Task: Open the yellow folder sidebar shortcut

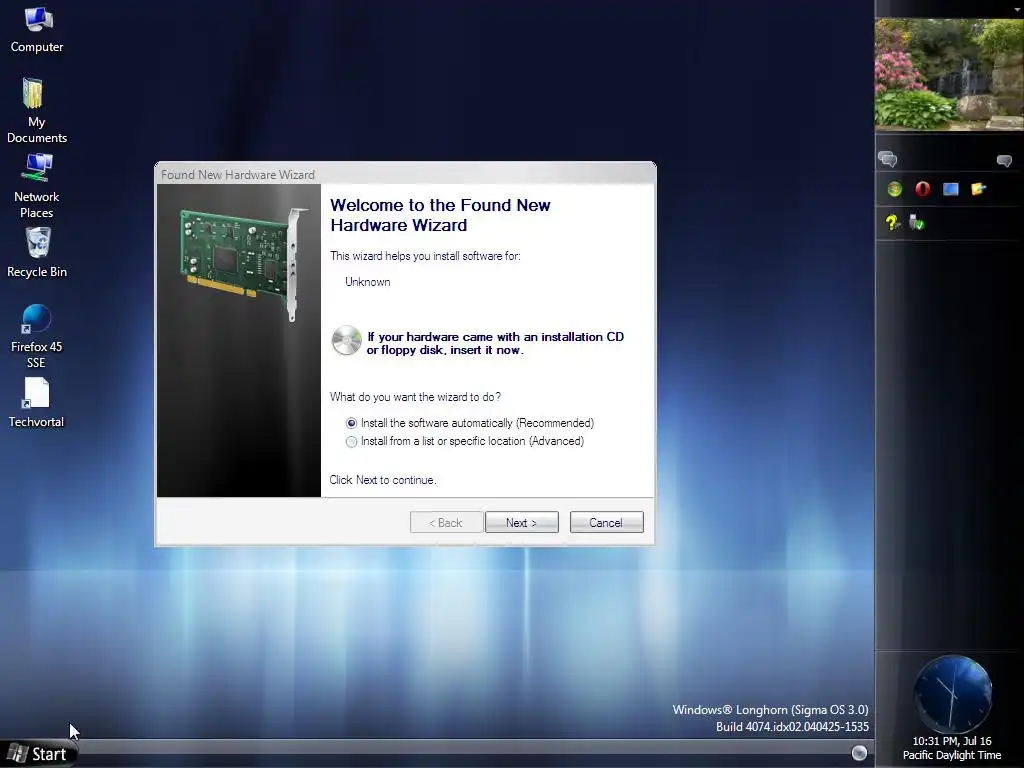Action: click(x=978, y=189)
